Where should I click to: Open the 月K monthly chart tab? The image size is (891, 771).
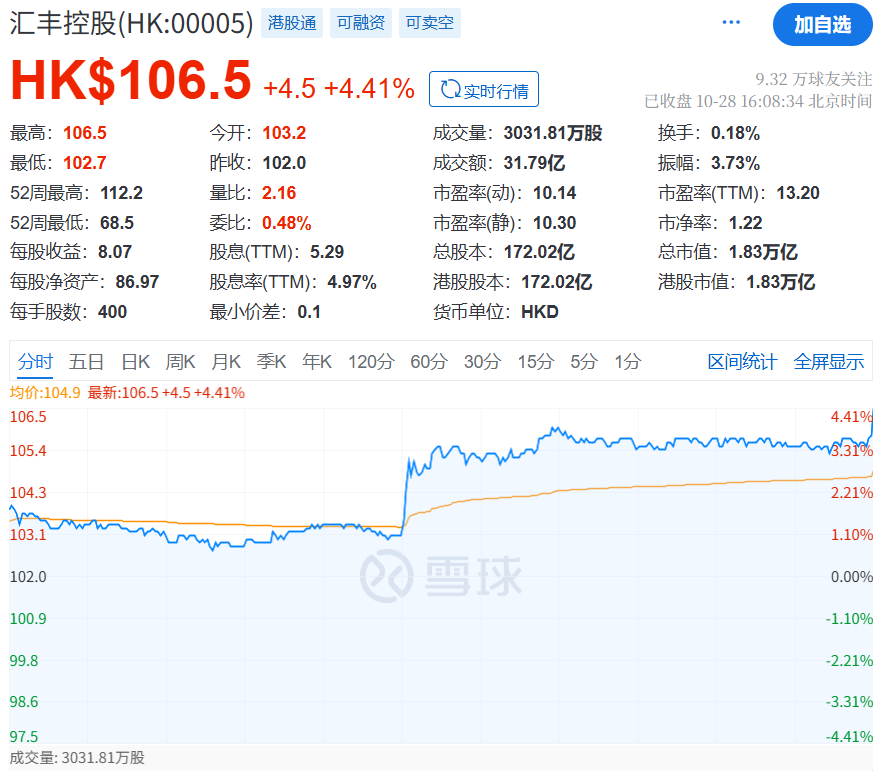point(226,362)
